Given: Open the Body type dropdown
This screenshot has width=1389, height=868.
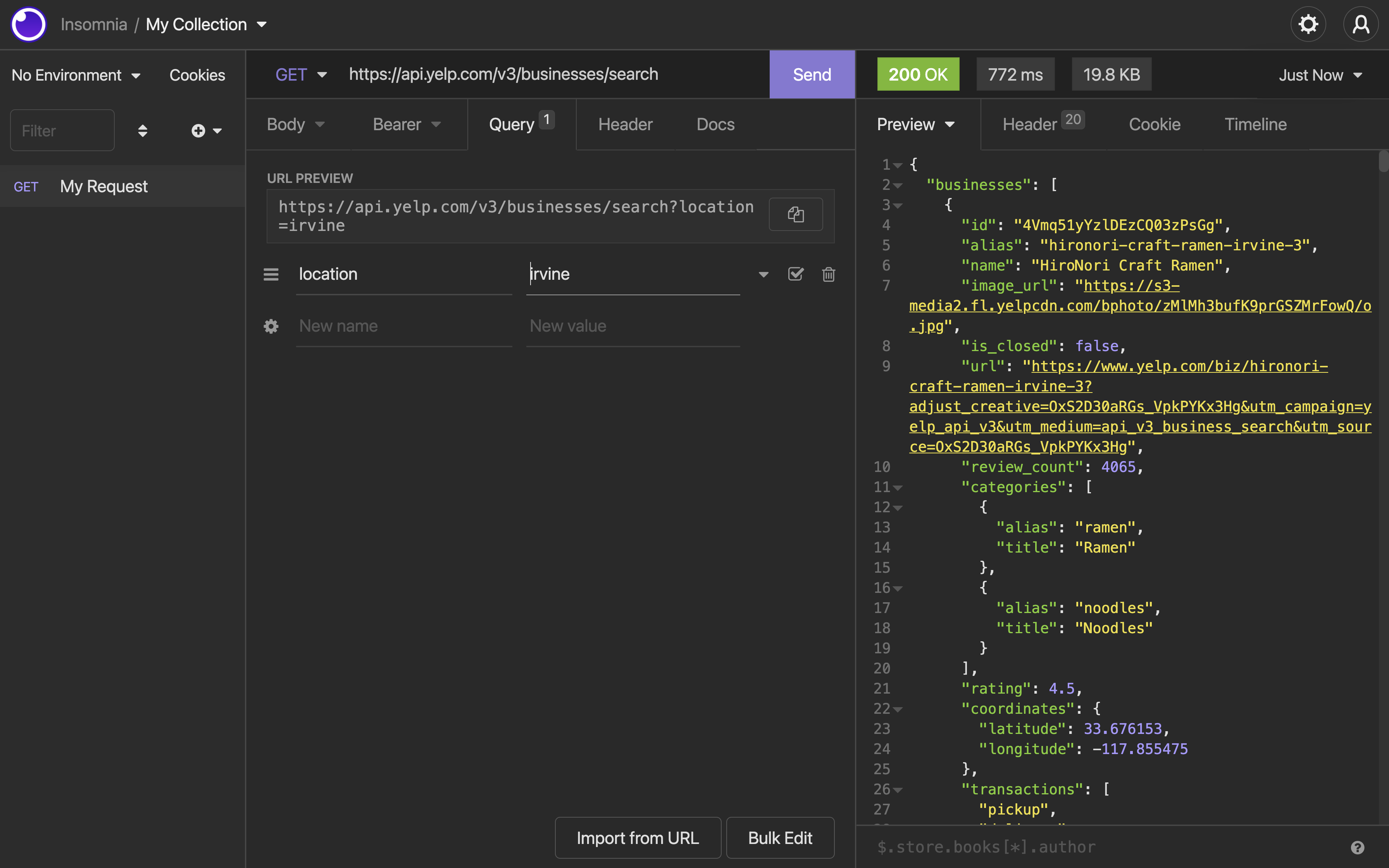Looking at the screenshot, I should [296, 124].
